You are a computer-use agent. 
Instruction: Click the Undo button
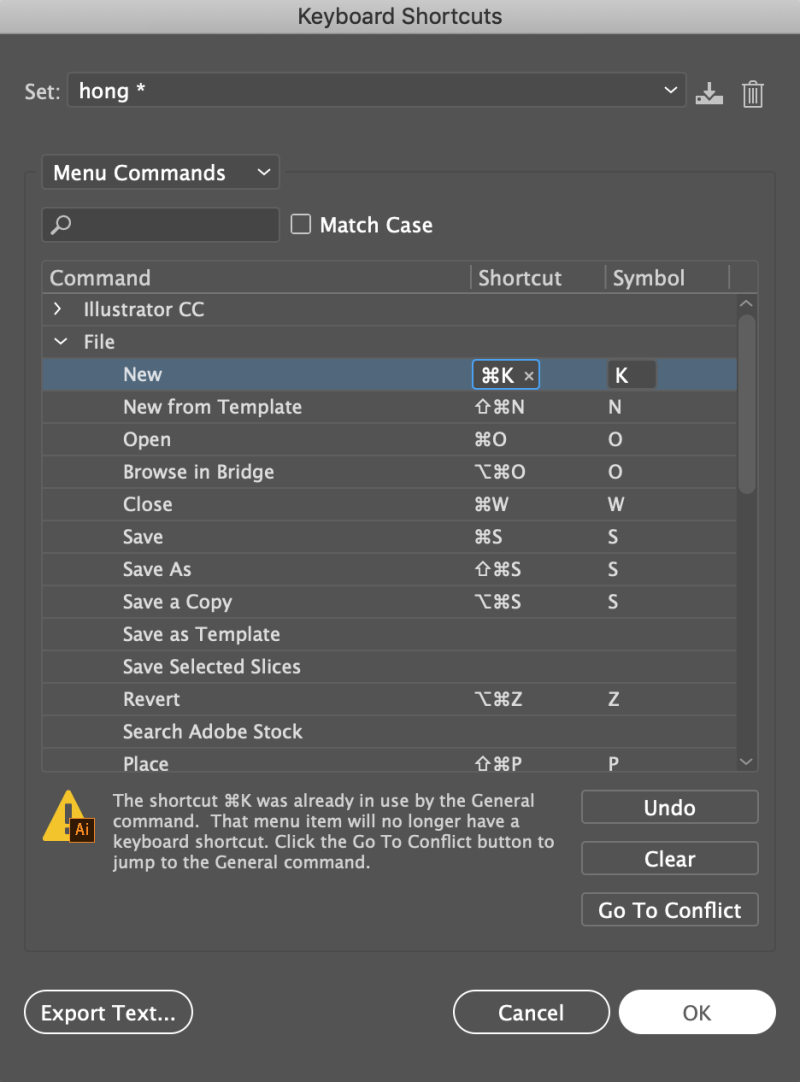click(x=669, y=807)
